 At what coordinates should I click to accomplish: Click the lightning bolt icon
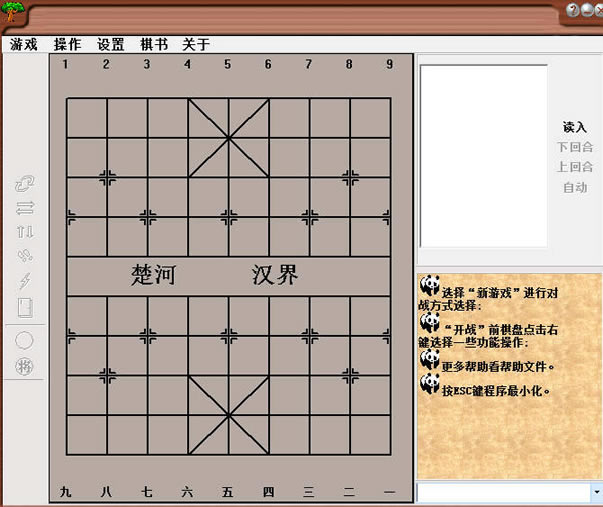[25, 282]
